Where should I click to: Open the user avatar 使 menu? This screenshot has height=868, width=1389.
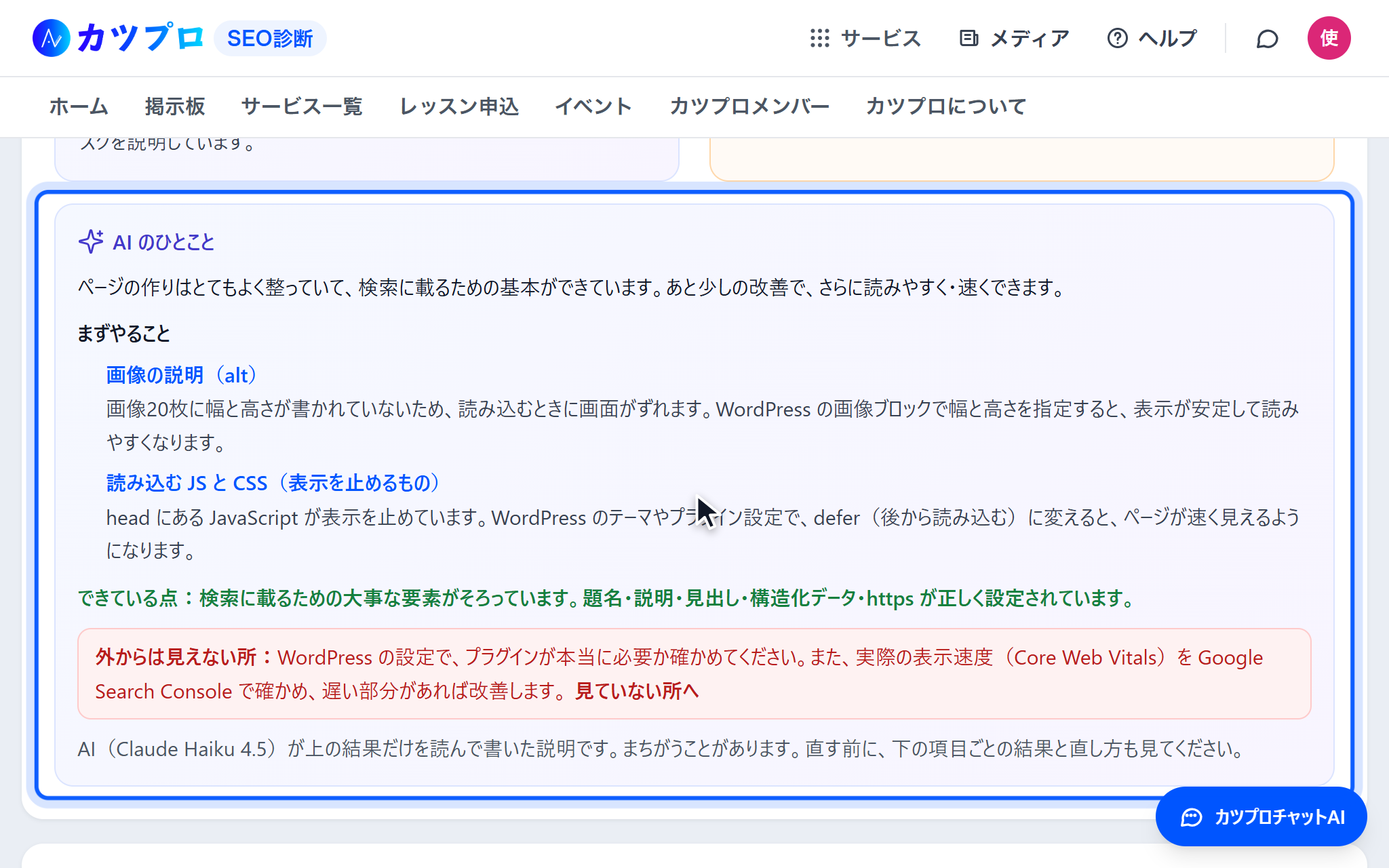[x=1329, y=38]
